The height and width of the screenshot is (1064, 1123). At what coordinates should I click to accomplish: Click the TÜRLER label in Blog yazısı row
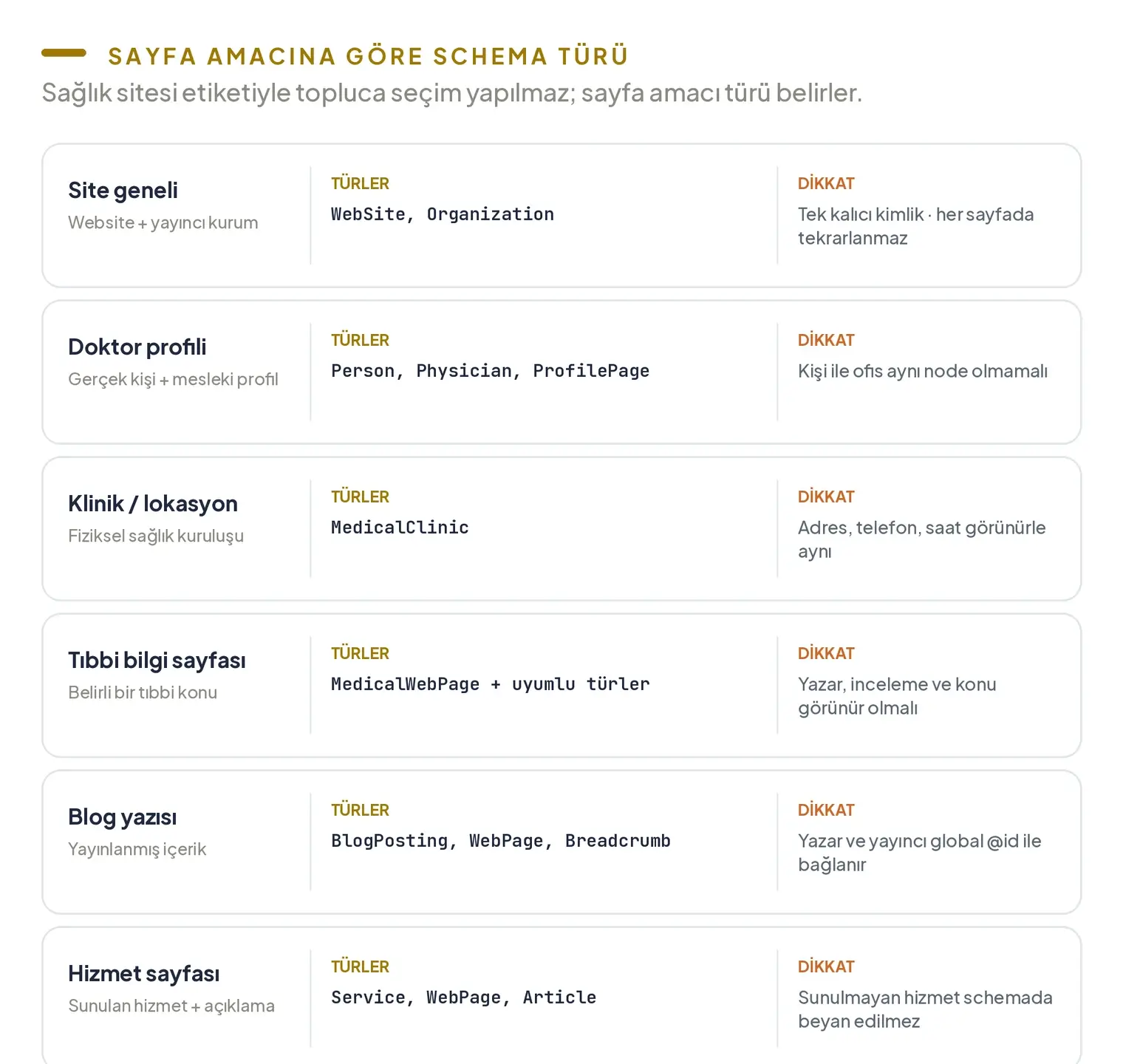pos(360,810)
